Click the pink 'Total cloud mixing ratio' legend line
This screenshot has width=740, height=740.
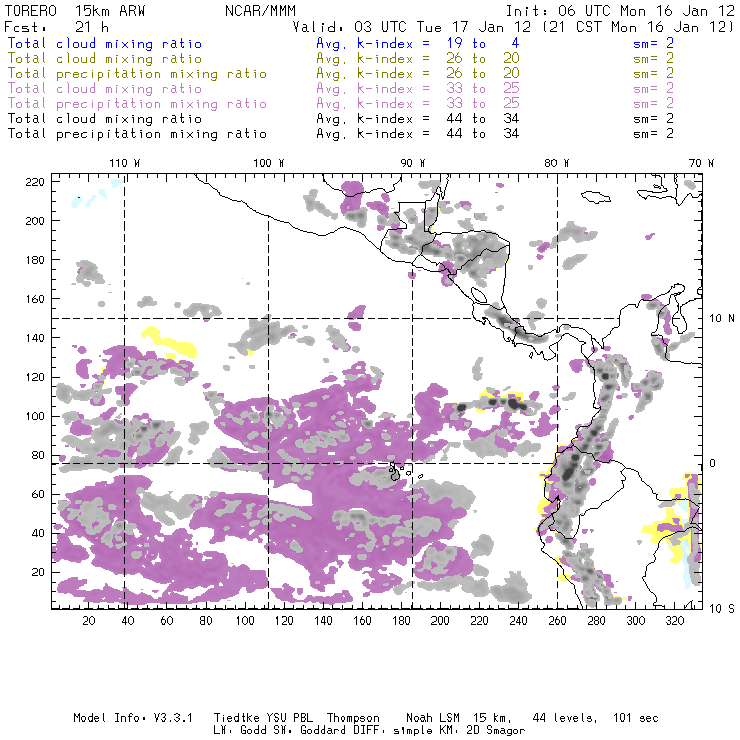pos(105,89)
